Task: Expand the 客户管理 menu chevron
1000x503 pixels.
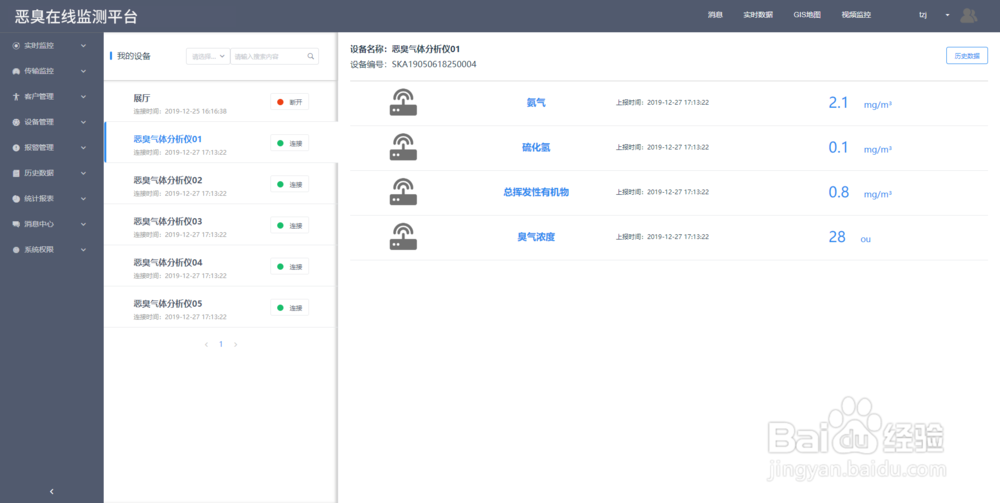Action: [83, 97]
